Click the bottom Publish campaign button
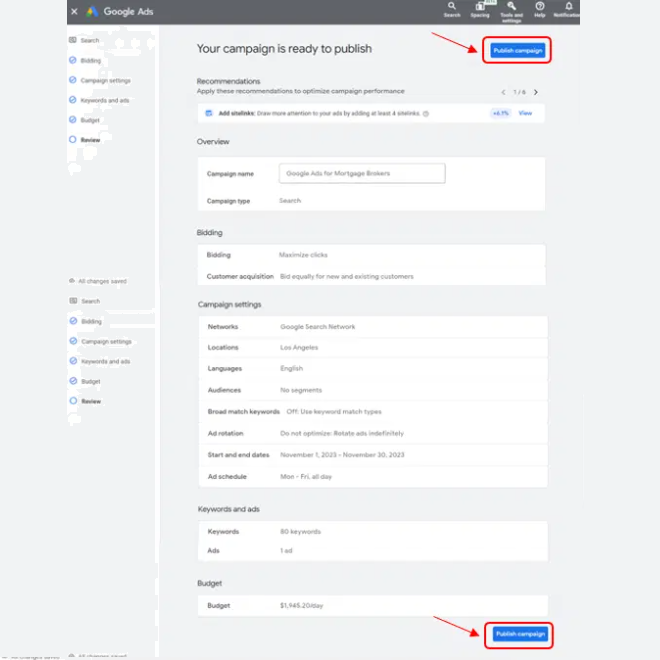Screen dimensions: 660x660 (x=519, y=634)
